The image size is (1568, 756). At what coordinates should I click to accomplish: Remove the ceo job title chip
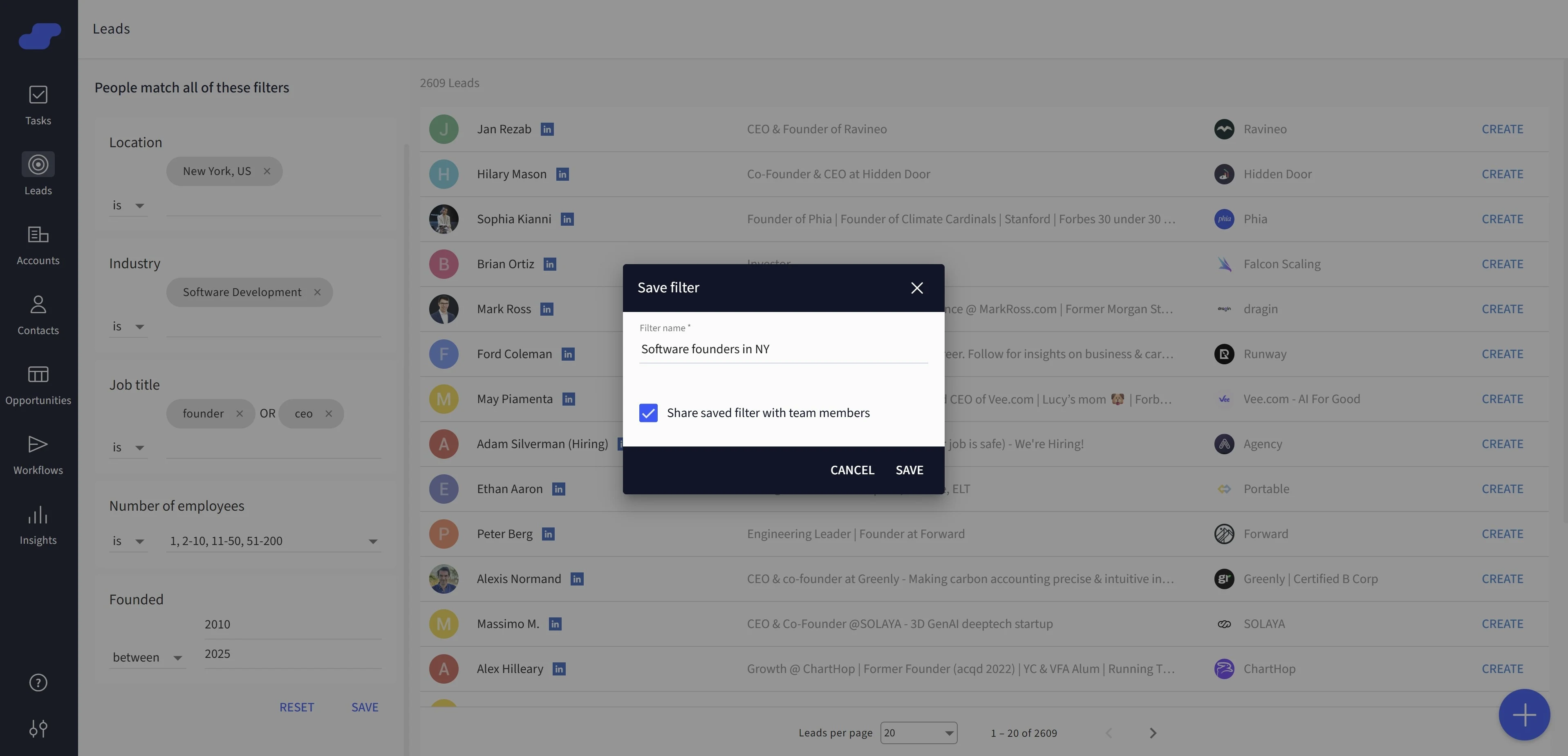click(329, 413)
